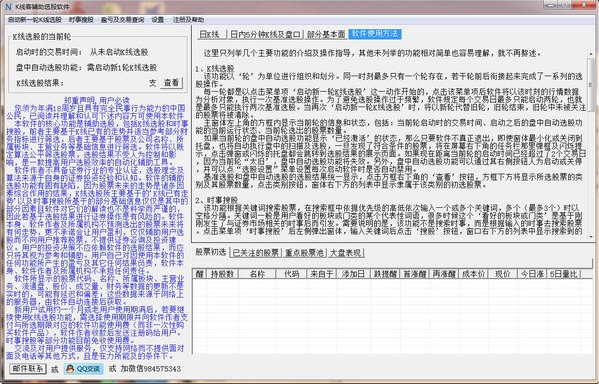Sort by the 持股数 column header

coord(222,274)
